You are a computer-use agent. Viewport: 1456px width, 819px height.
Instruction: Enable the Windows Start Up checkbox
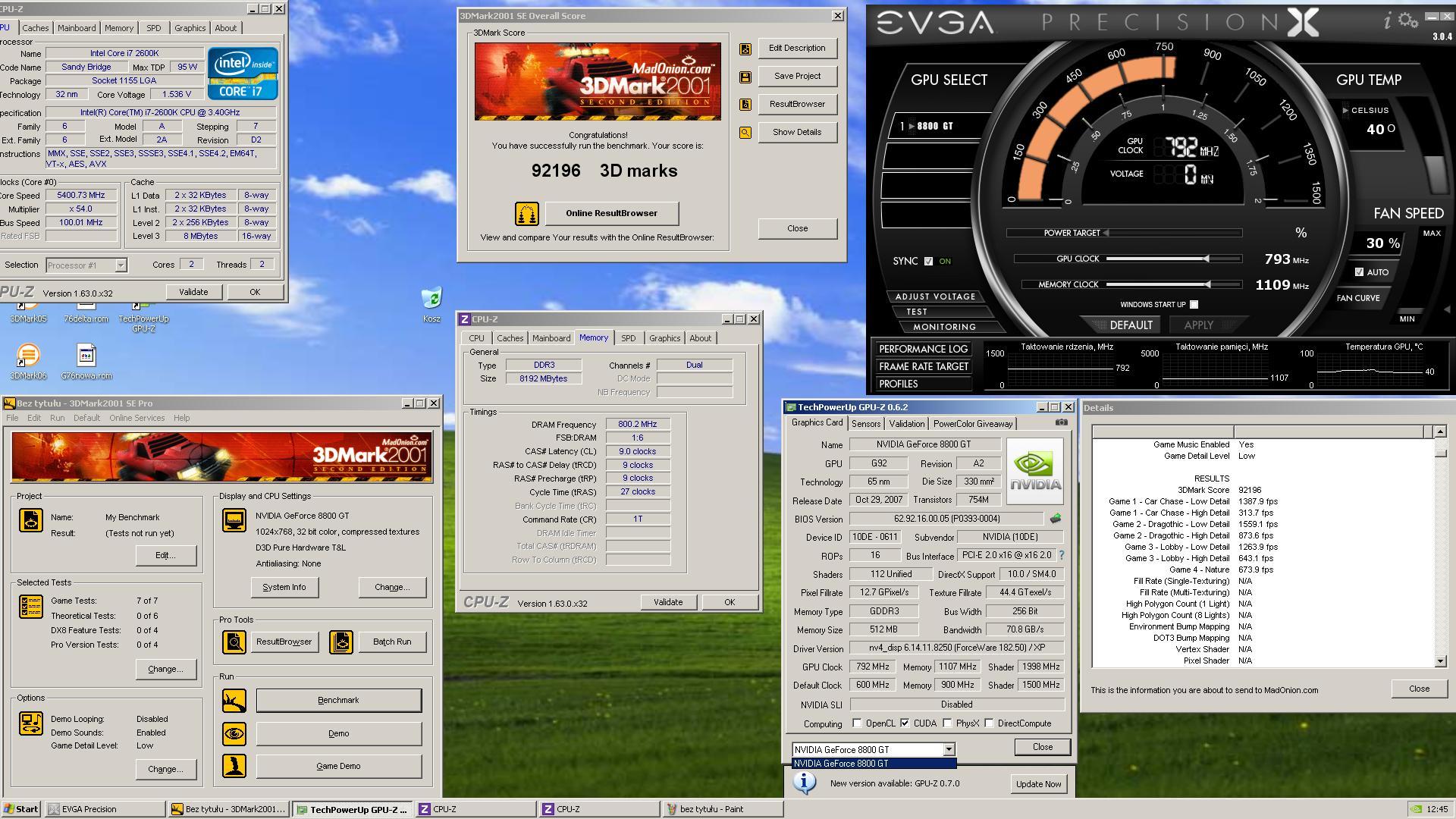coord(1194,305)
